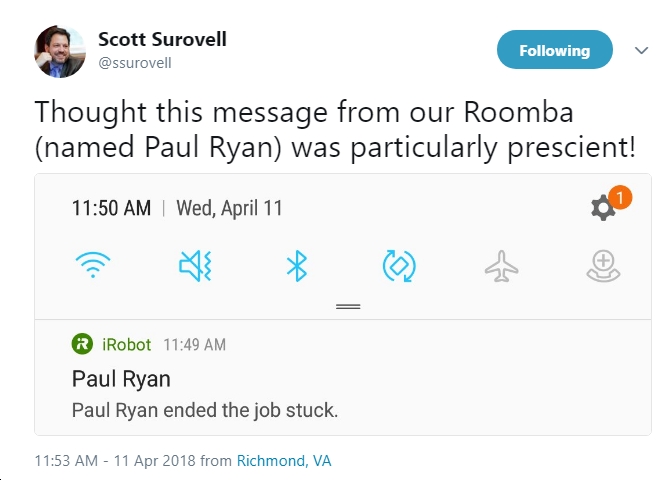Tap the airplane mode icon
The image size is (671, 480).
[x=501, y=267]
